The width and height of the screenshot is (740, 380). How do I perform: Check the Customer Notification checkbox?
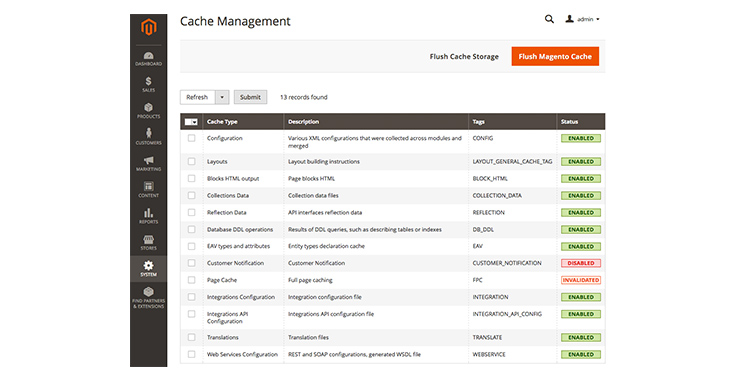tap(192, 263)
